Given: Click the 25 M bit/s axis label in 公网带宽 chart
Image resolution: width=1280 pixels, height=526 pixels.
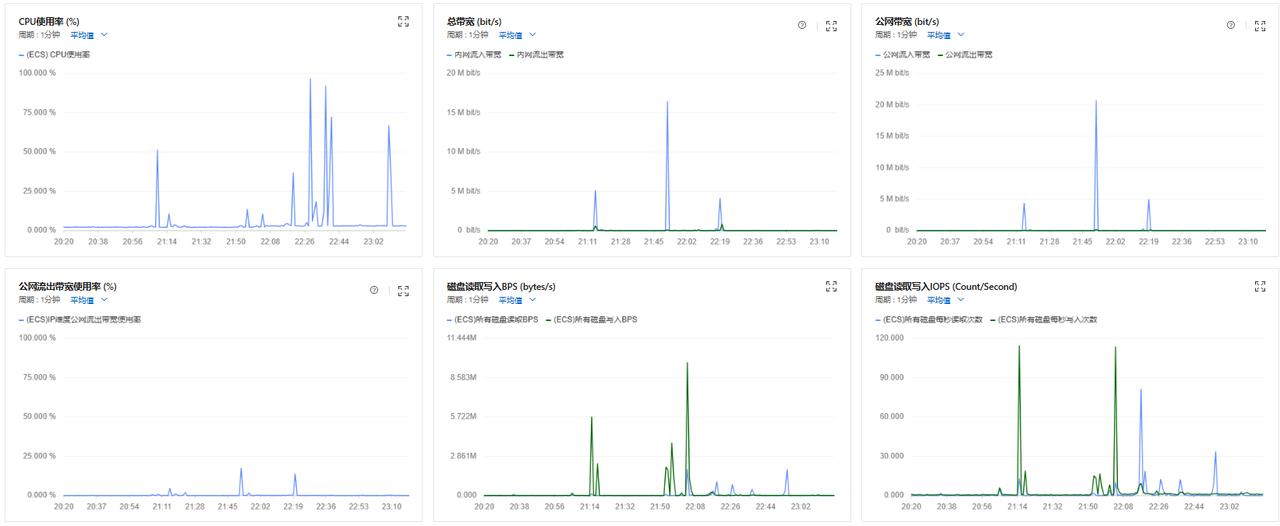Looking at the screenshot, I should coord(892,72).
